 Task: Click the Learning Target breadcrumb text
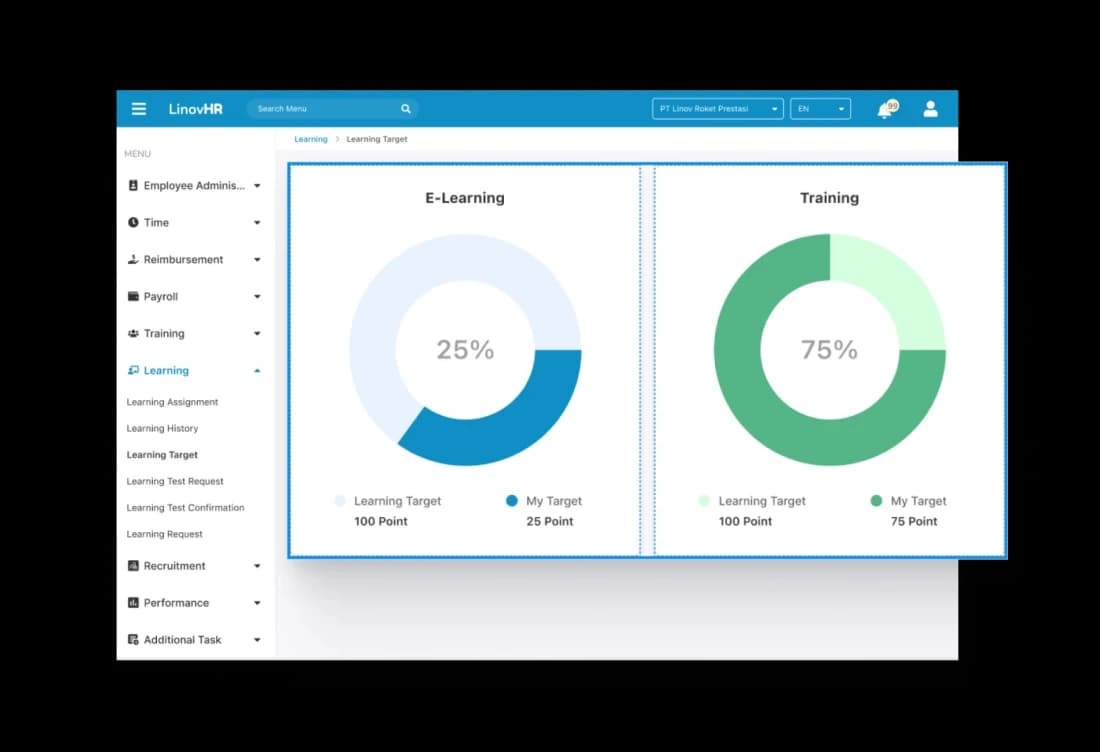(x=377, y=139)
